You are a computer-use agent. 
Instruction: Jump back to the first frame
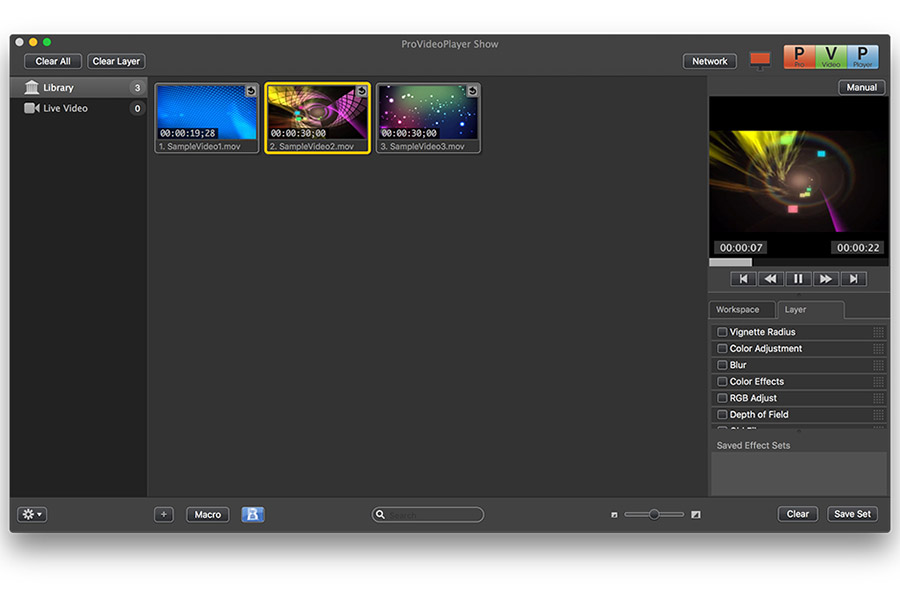tap(742, 278)
